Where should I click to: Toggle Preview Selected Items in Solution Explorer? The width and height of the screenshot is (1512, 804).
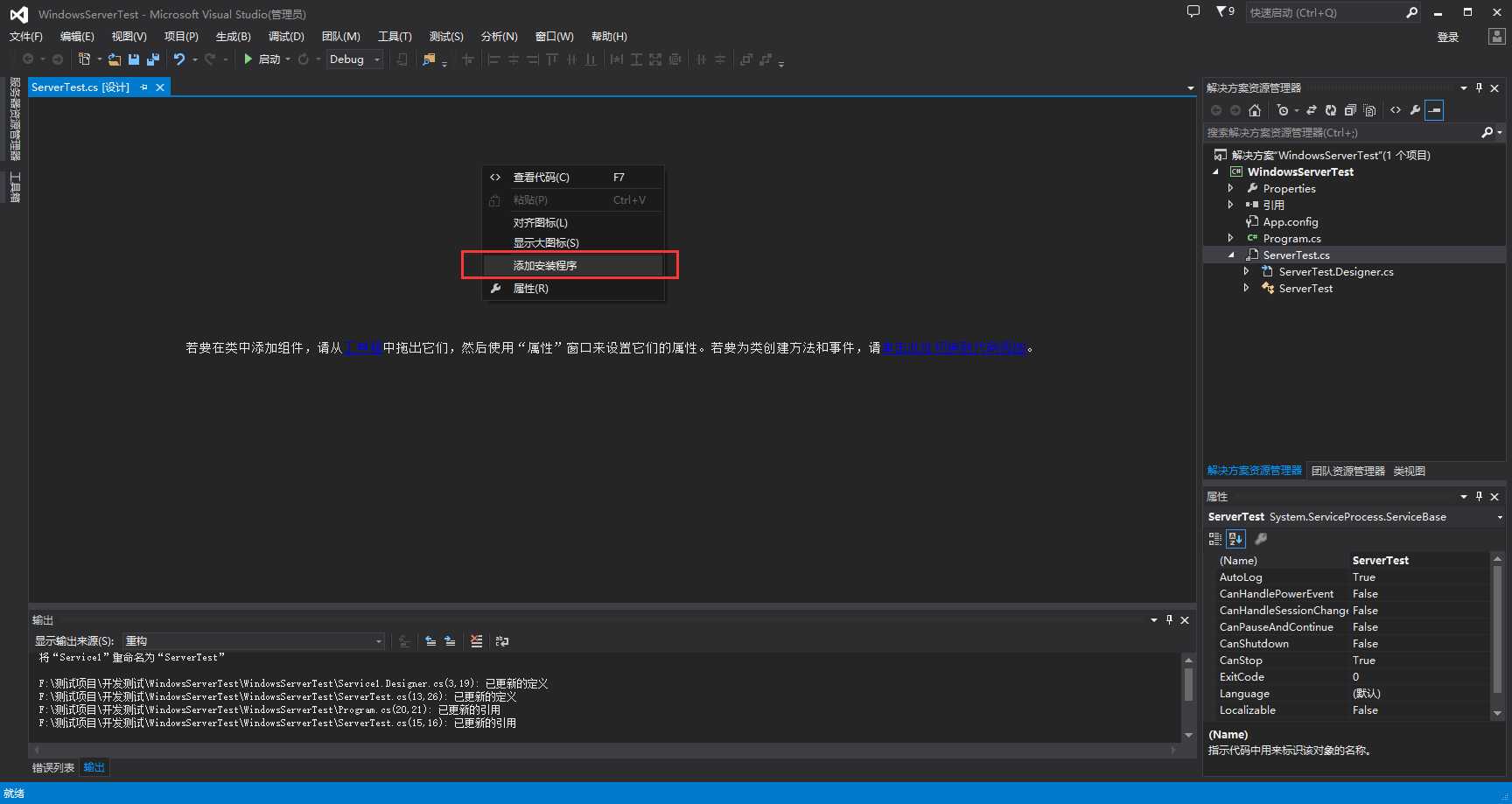[x=1434, y=110]
